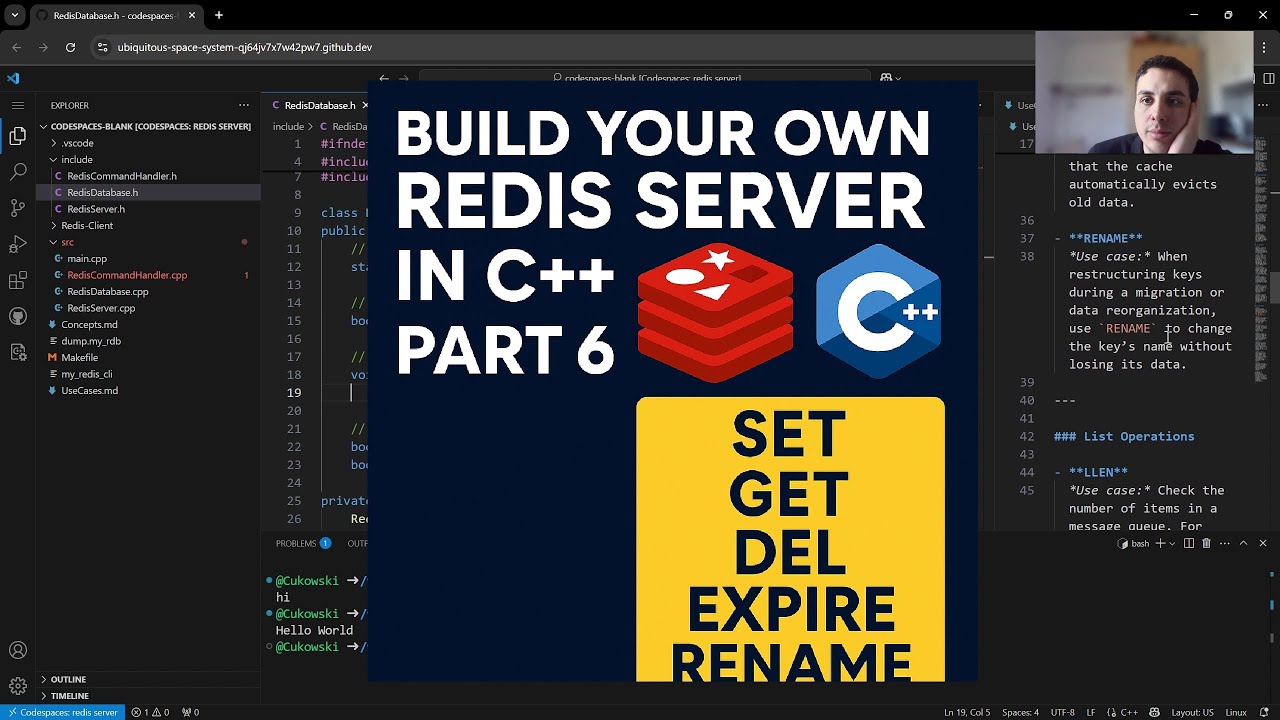Open the Accounts menu icon
This screenshot has height=720, width=1280.
[x=18, y=650]
